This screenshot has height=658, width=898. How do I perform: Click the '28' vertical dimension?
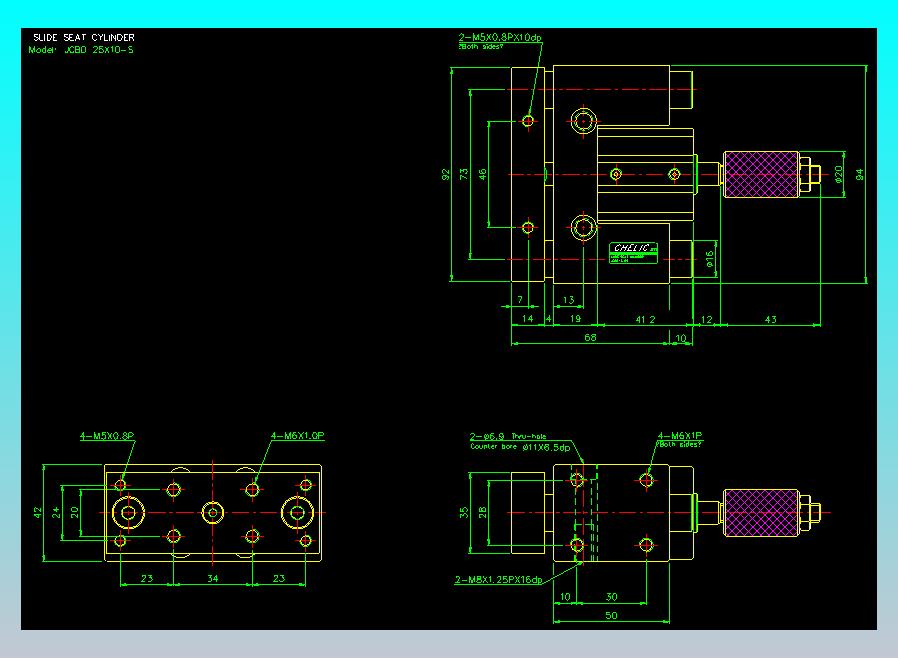482,513
